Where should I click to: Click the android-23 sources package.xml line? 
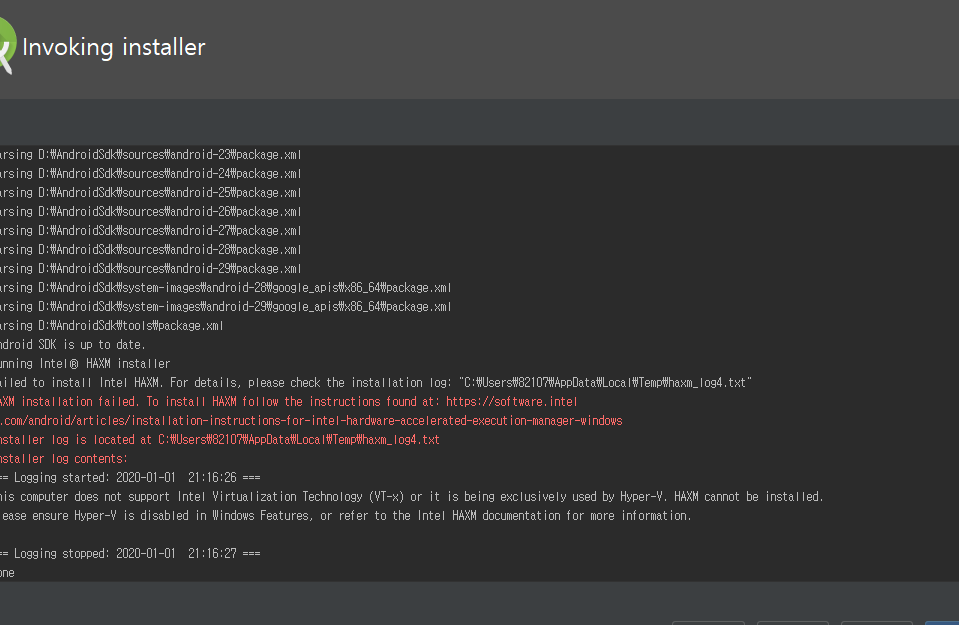point(150,155)
